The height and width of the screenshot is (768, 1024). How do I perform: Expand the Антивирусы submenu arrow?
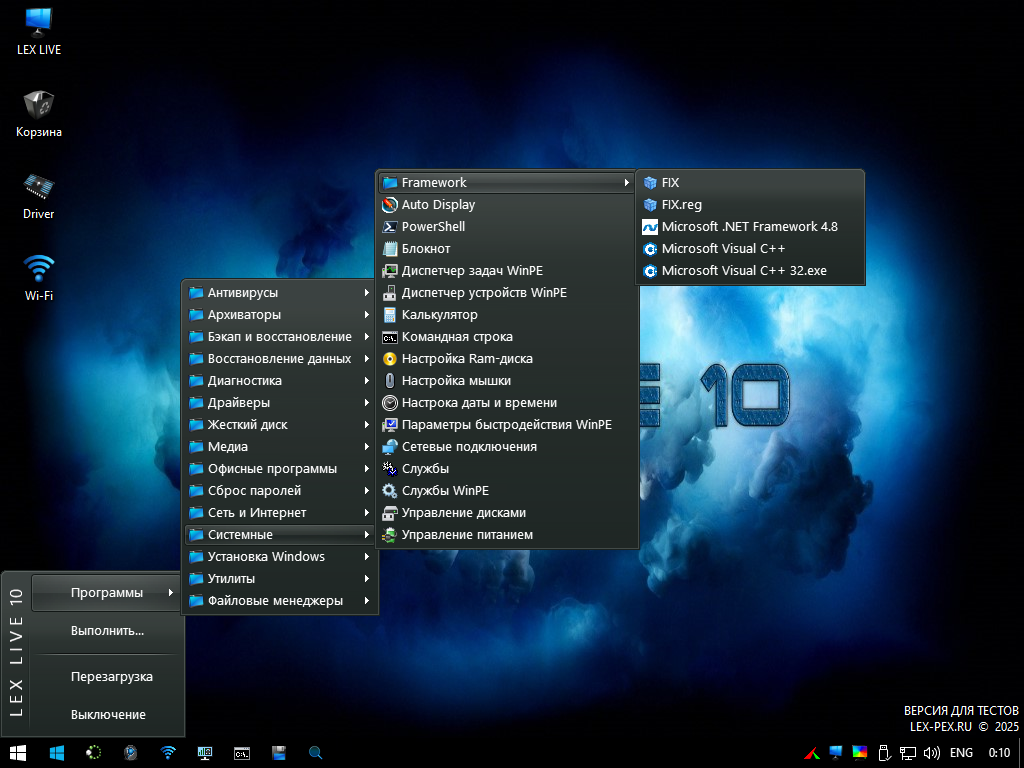367,293
